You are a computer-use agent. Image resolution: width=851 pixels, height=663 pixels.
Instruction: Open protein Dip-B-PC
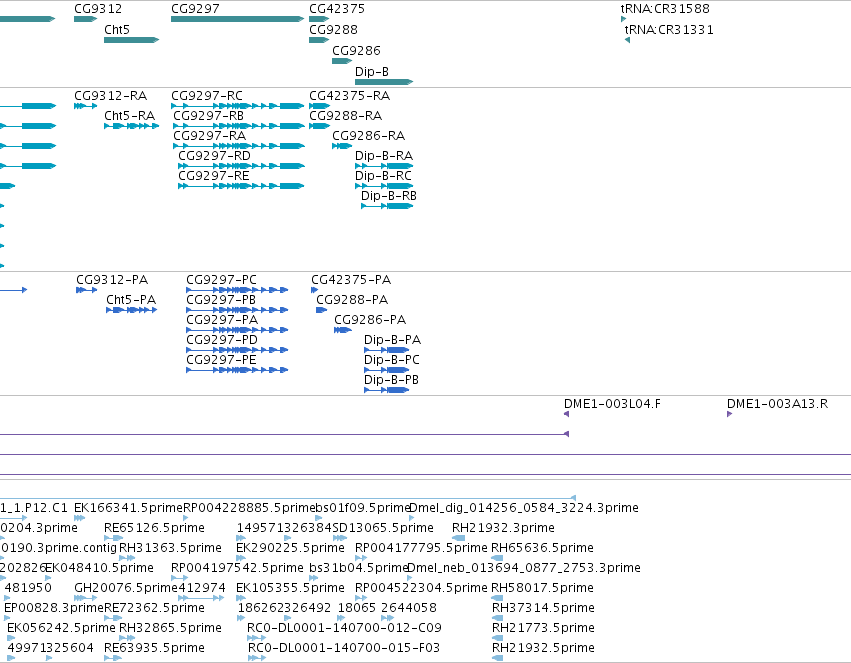click(x=392, y=361)
